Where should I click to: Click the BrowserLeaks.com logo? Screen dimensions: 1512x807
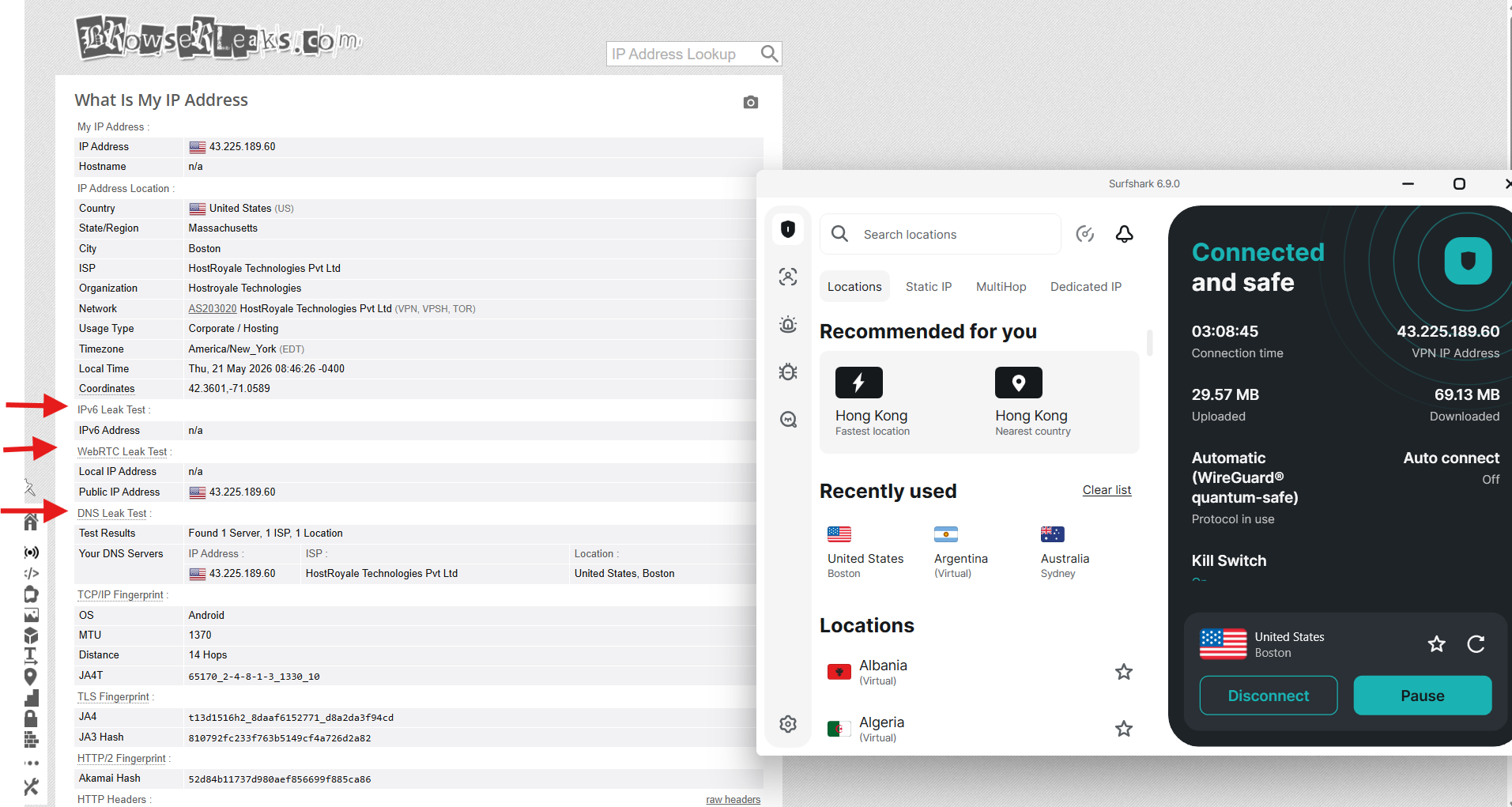pyautogui.click(x=219, y=38)
